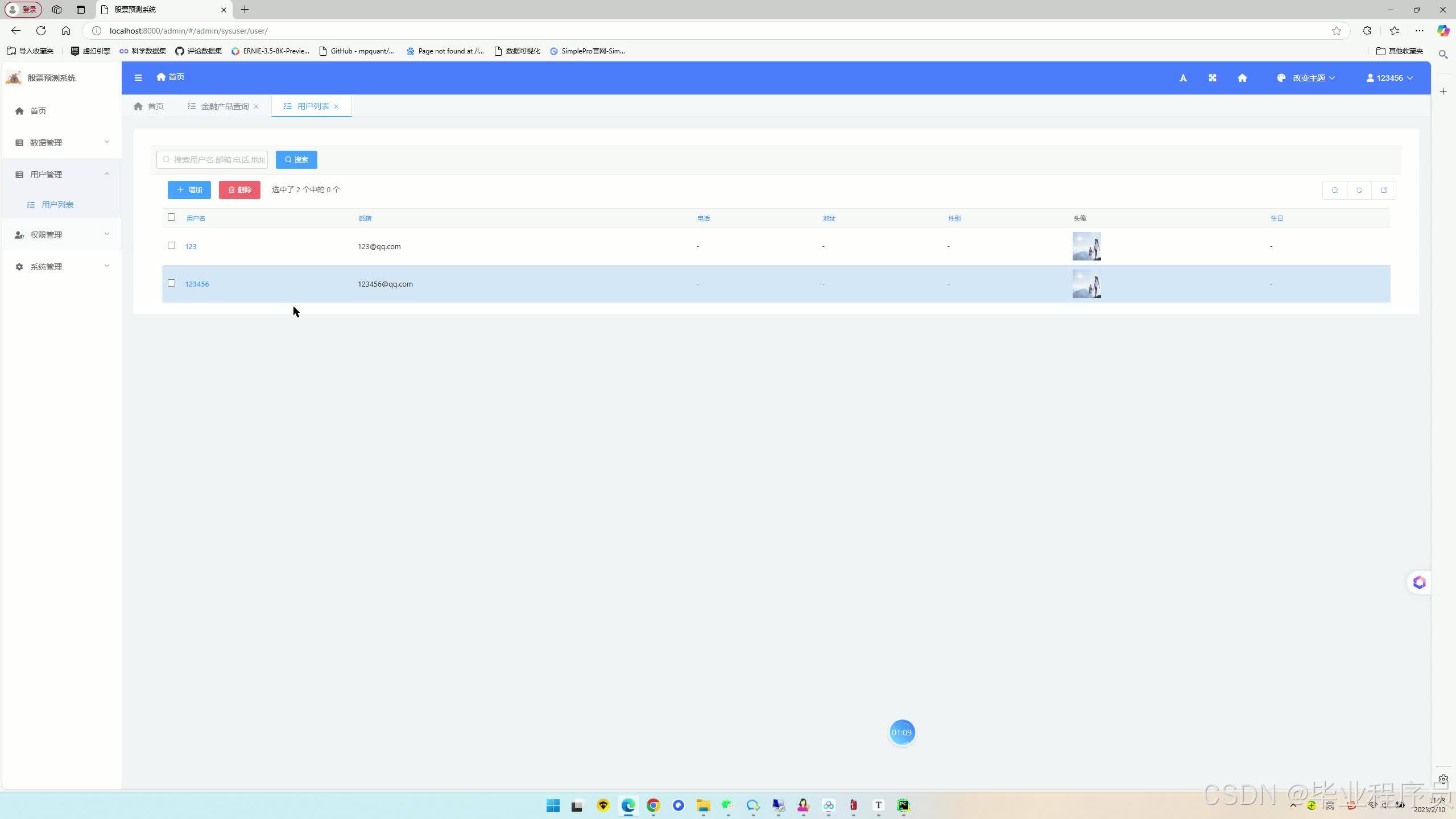Open the 123456 username link
Screen dimensions: 1456x819
point(197,284)
